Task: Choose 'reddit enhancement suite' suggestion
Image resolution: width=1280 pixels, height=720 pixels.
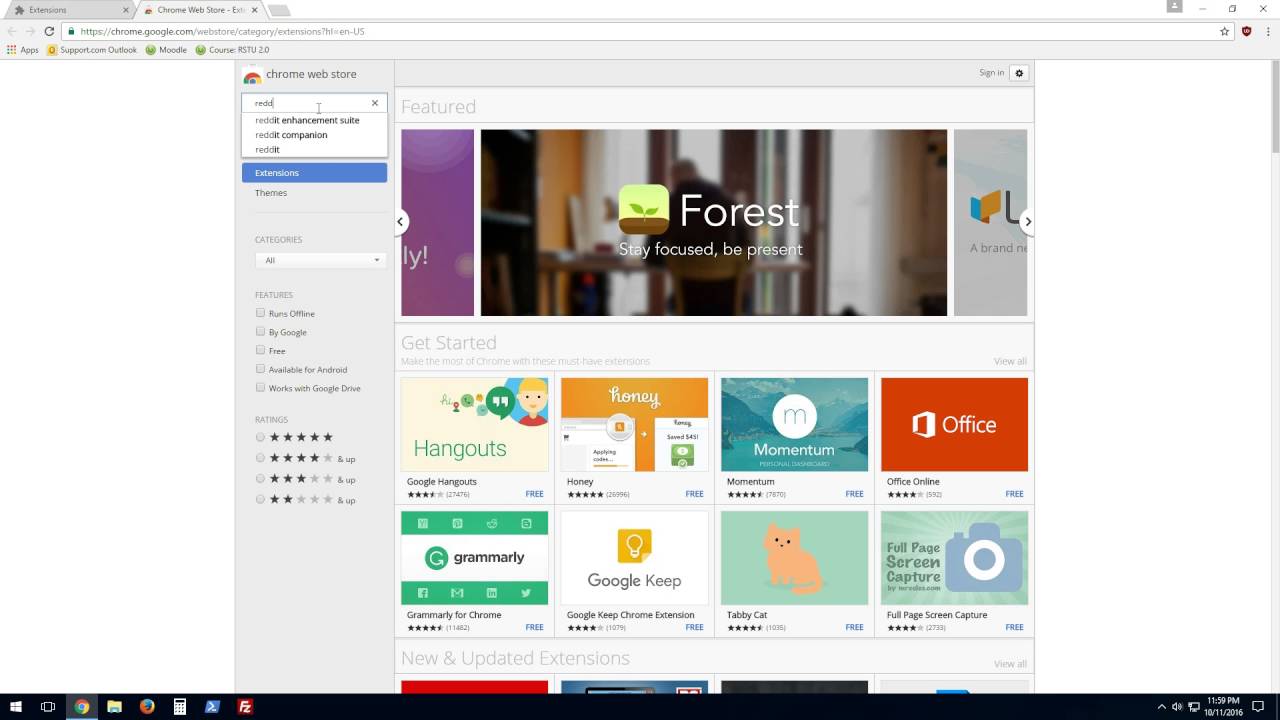Action: coord(307,120)
